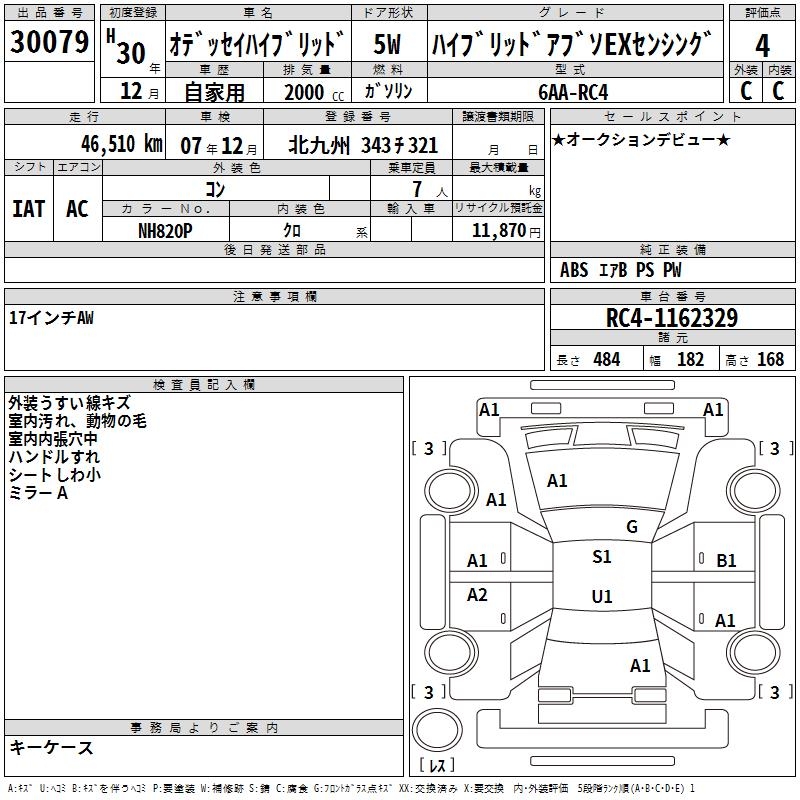Click inspector note 外装うすい線キズ

click(69, 403)
